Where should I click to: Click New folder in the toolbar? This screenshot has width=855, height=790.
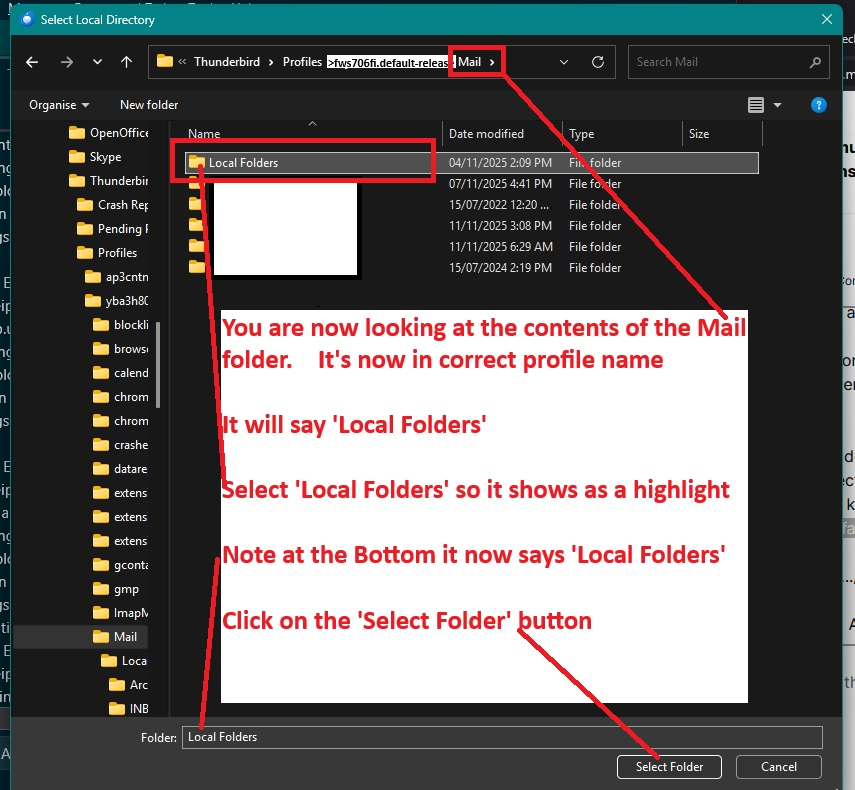pyautogui.click(x=149, y=105)
